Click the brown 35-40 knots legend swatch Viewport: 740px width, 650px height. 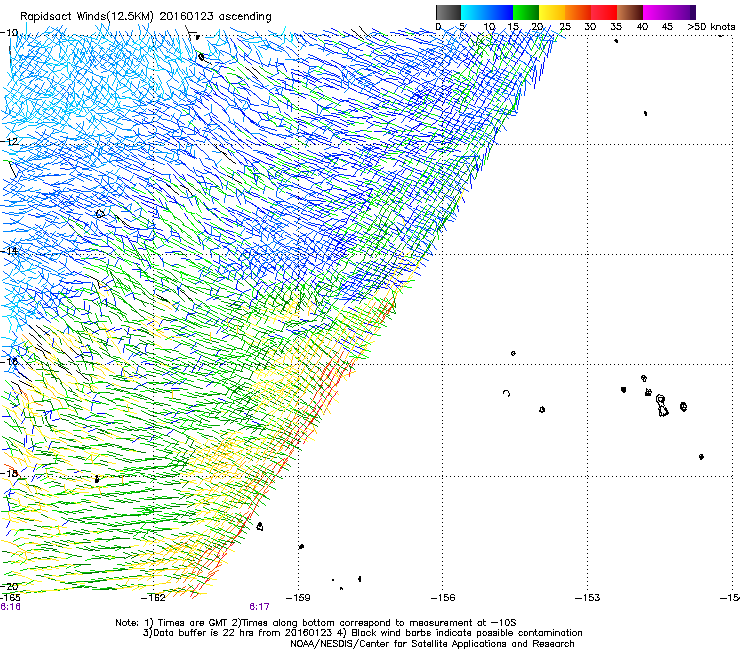click(630, 12)
